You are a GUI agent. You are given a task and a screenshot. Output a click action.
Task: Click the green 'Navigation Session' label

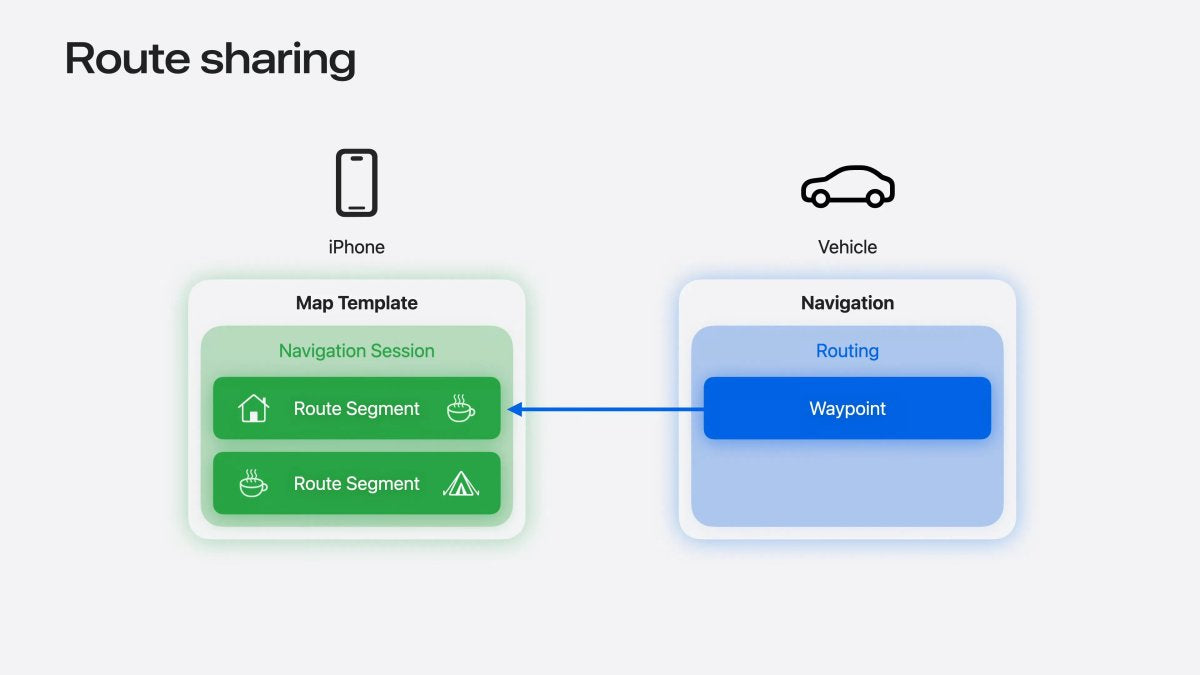tap(357, 351)
